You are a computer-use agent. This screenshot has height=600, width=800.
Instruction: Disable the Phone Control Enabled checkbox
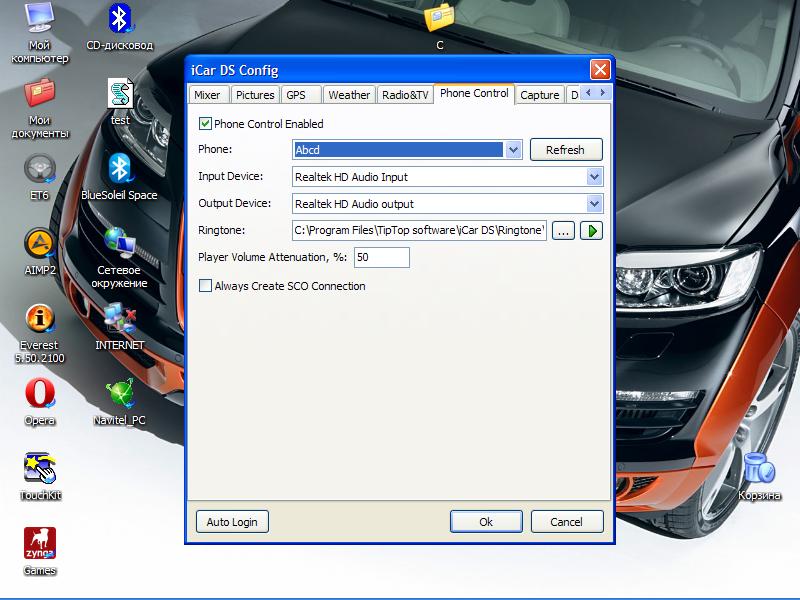(206, 124)
